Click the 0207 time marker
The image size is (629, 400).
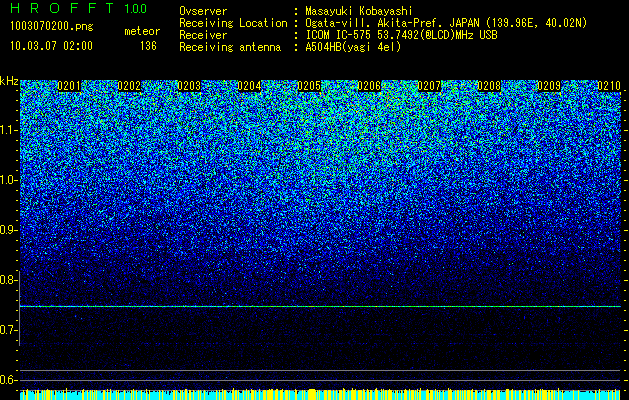click(429, 86)
